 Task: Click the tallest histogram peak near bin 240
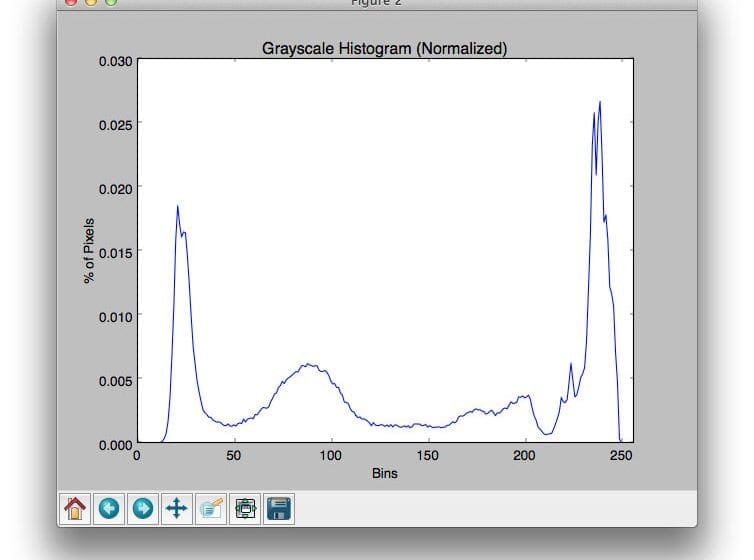coord(600,102)
